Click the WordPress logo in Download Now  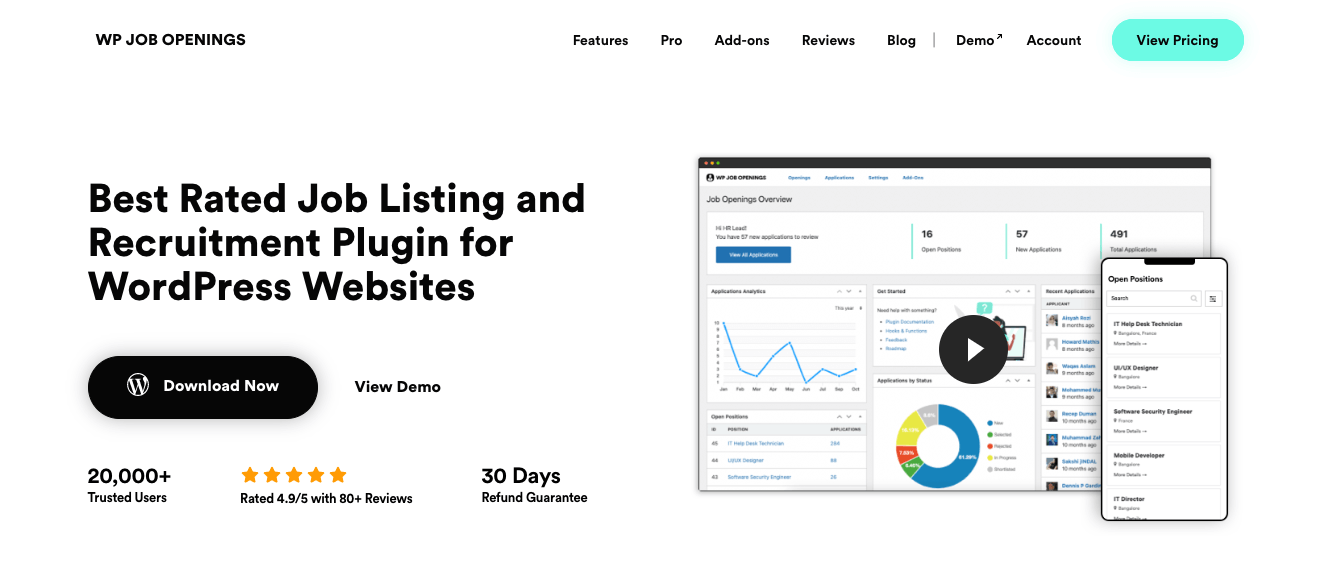(138, 385)
